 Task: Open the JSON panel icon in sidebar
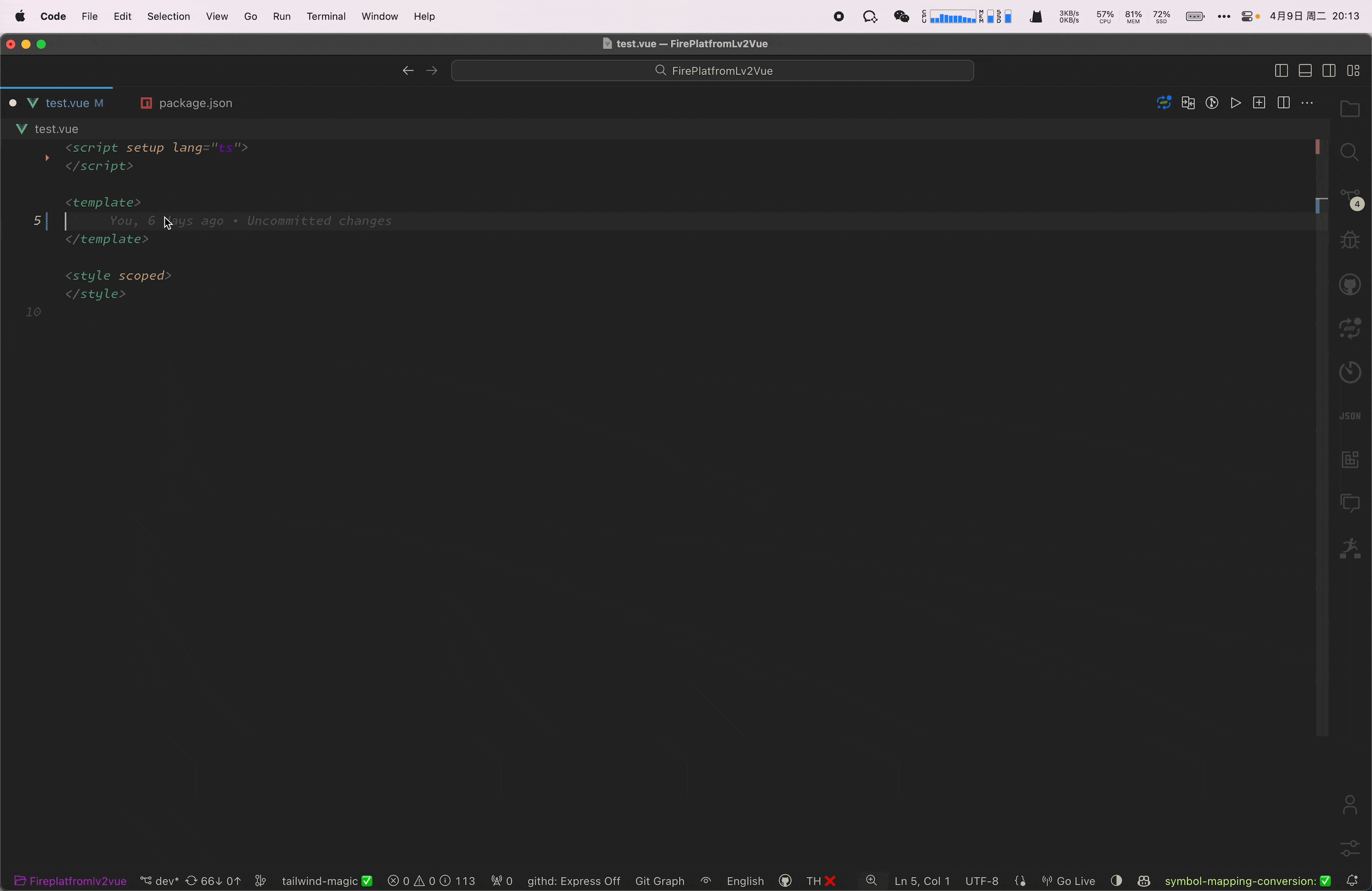click(x=1350, y=416)
